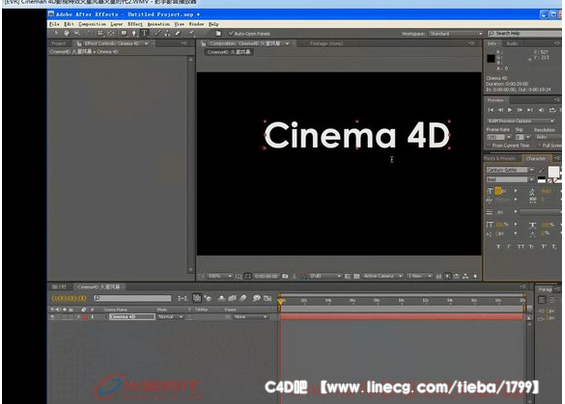Open the RAM Preview Options dropdown
The width and height of the screenshot is (565, 404).
tap(521, 121)
